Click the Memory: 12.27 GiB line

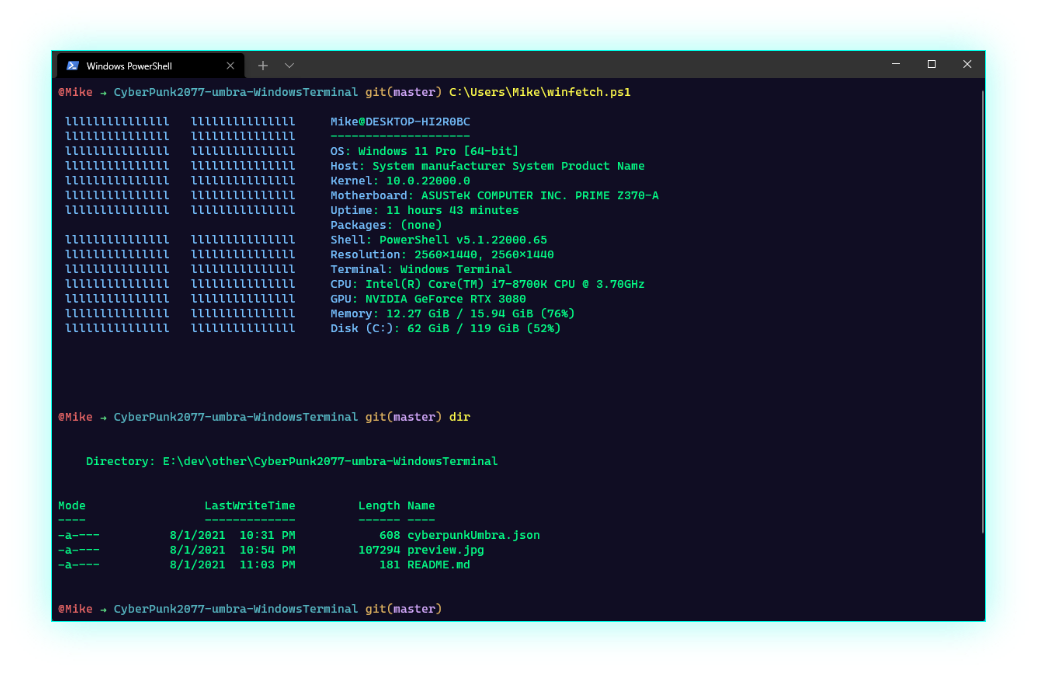tap(452, 313)
